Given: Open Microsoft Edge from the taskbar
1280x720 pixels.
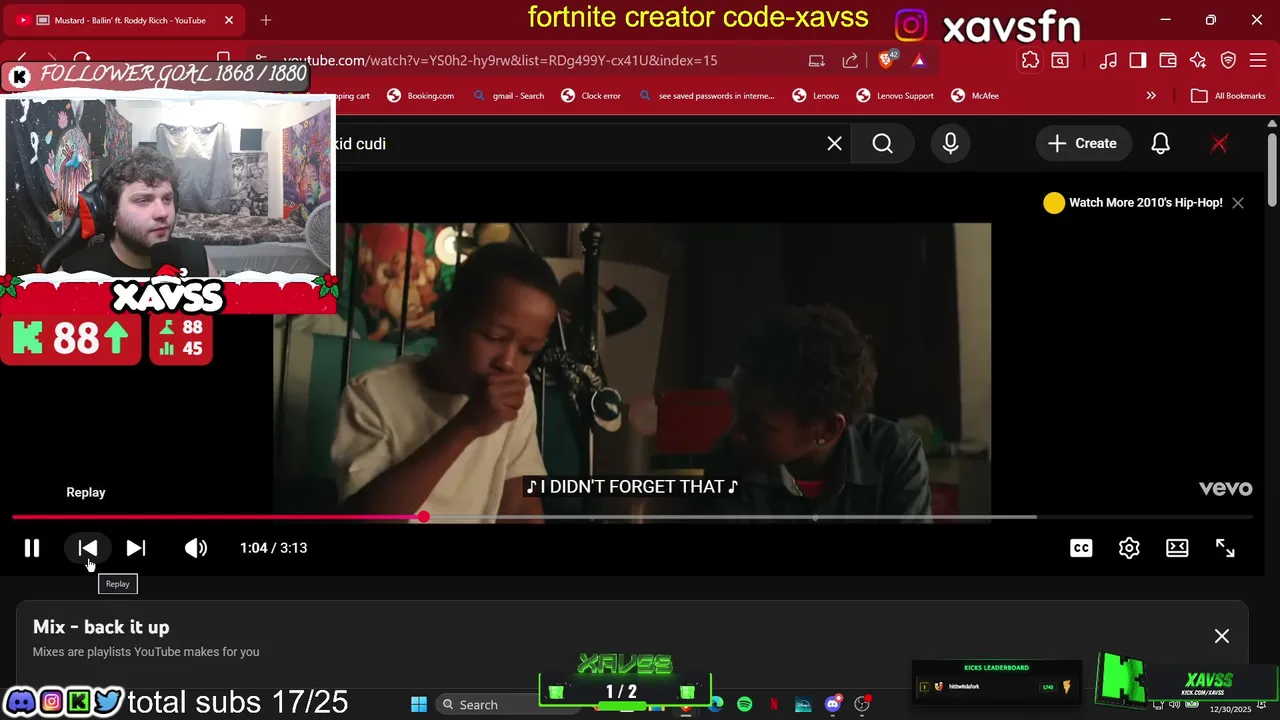Looking at the screenshot, I should [716, 704].
